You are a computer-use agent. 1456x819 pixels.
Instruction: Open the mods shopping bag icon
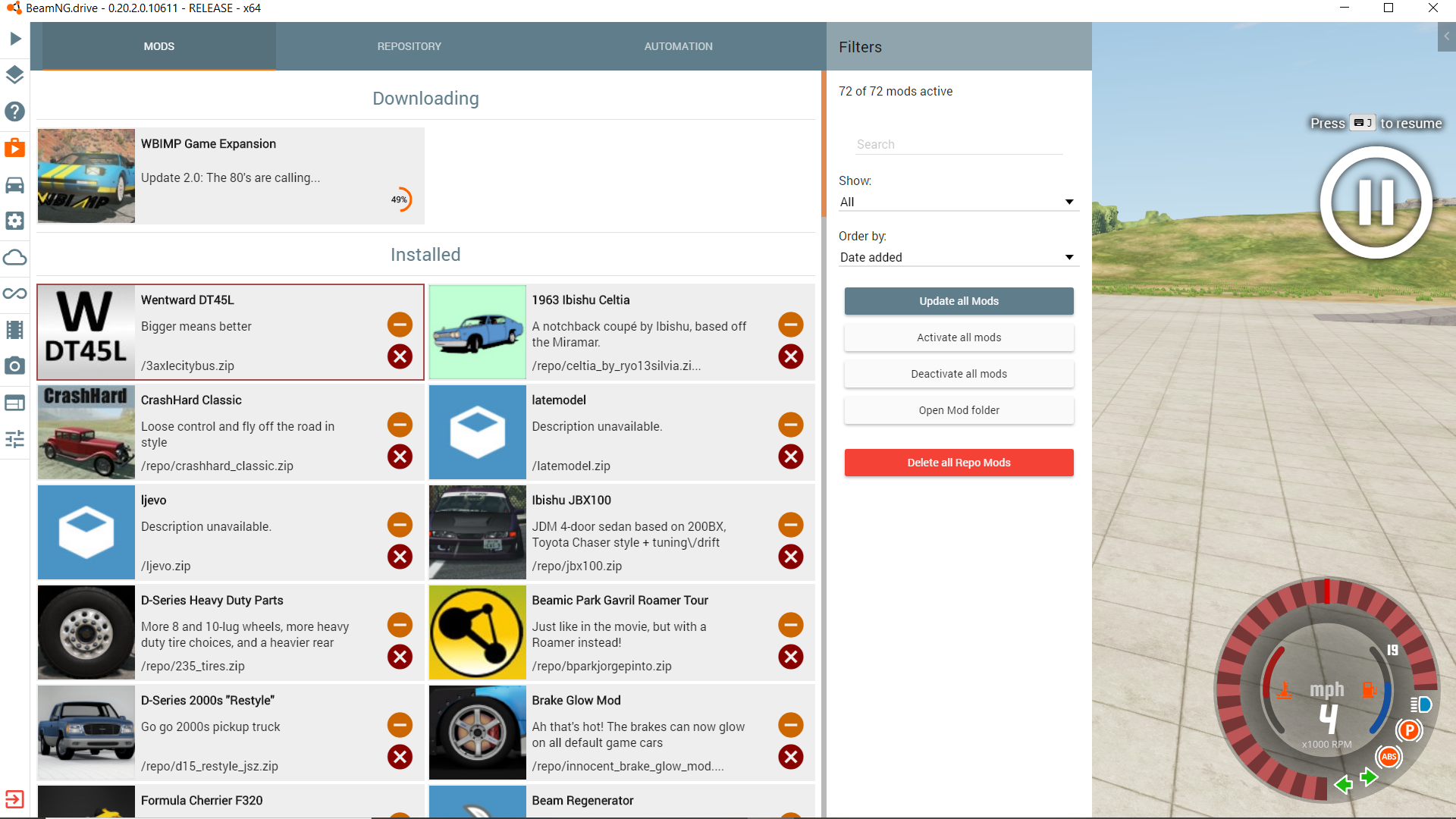[x=15, y=148]
